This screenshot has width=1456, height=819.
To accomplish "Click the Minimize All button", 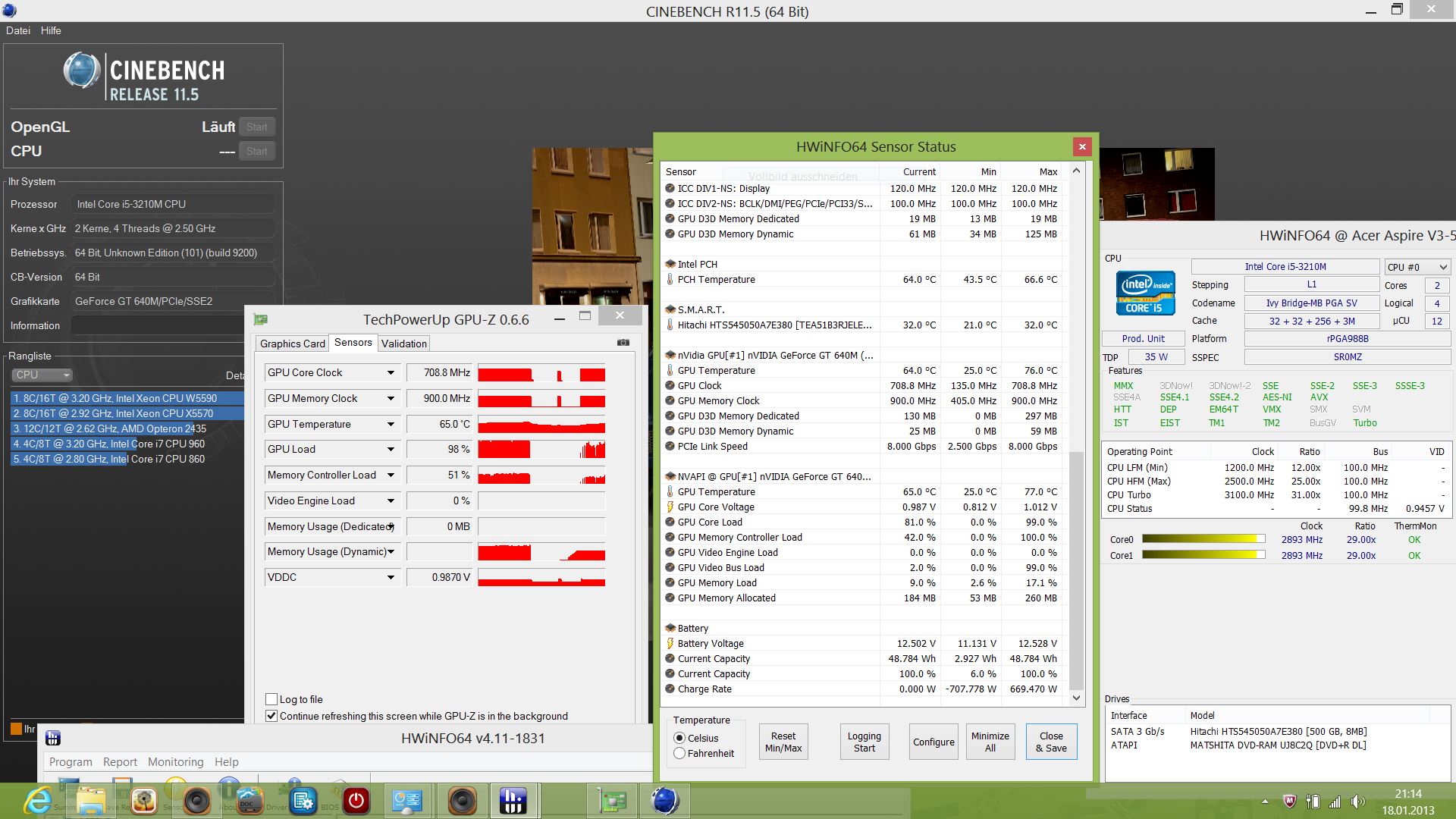I will point(990,742).
